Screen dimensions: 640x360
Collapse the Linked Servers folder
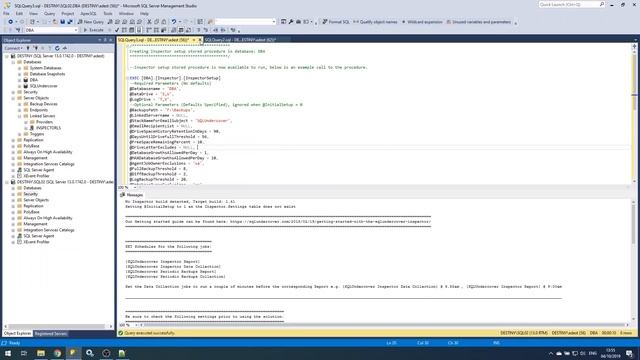click(x=20, y=116)
